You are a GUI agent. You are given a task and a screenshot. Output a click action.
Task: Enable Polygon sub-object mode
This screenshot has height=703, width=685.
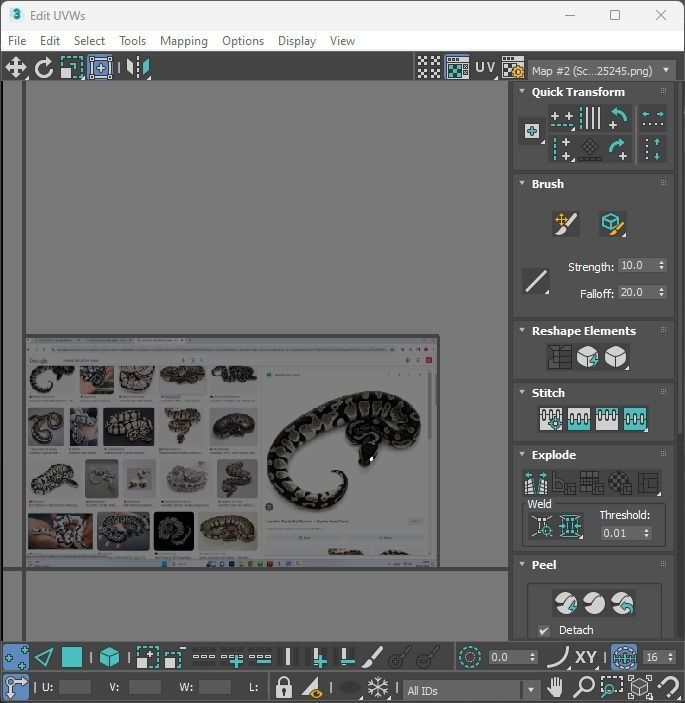click(x=72, y=657)
